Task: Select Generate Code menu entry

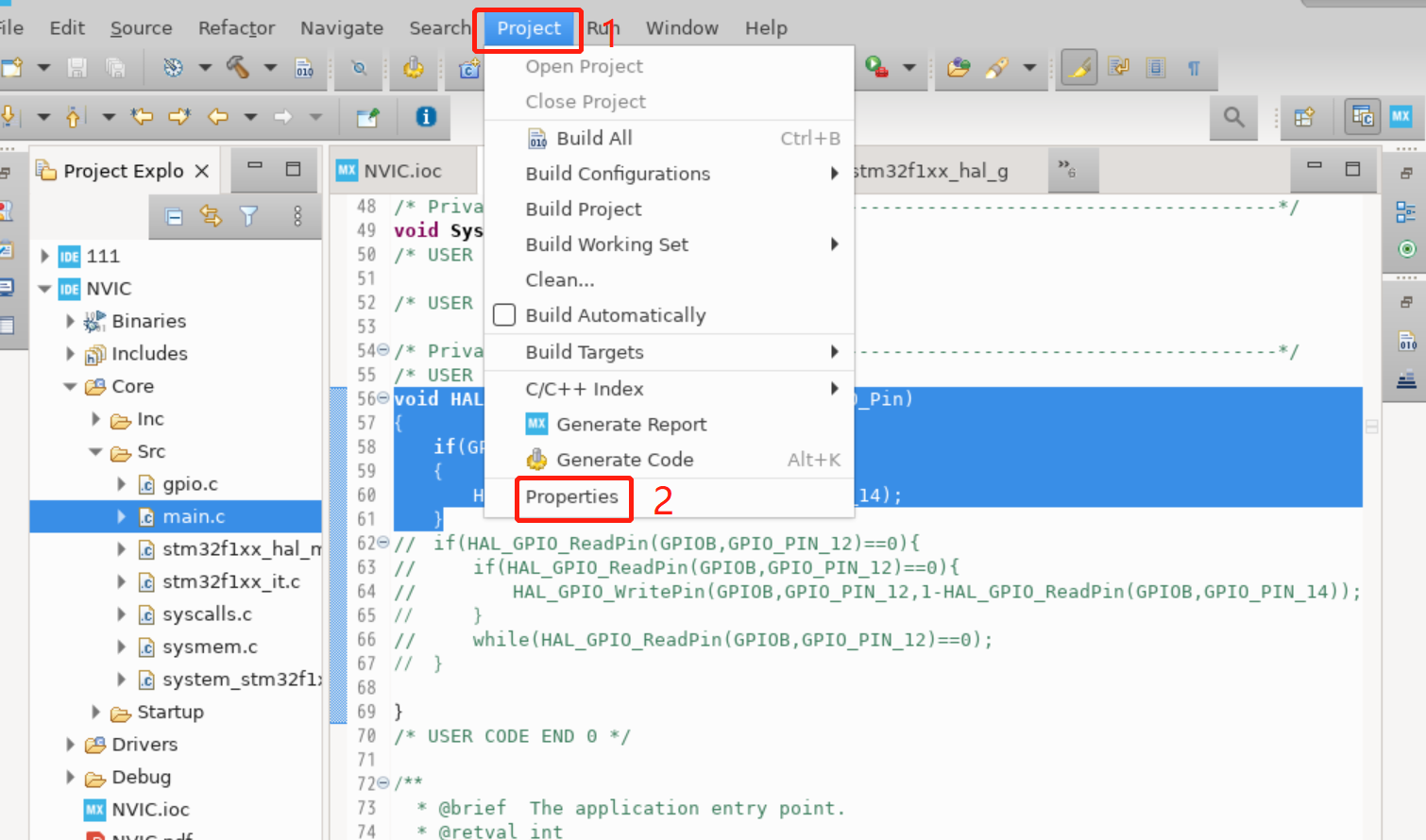Action: pos(669,460)
